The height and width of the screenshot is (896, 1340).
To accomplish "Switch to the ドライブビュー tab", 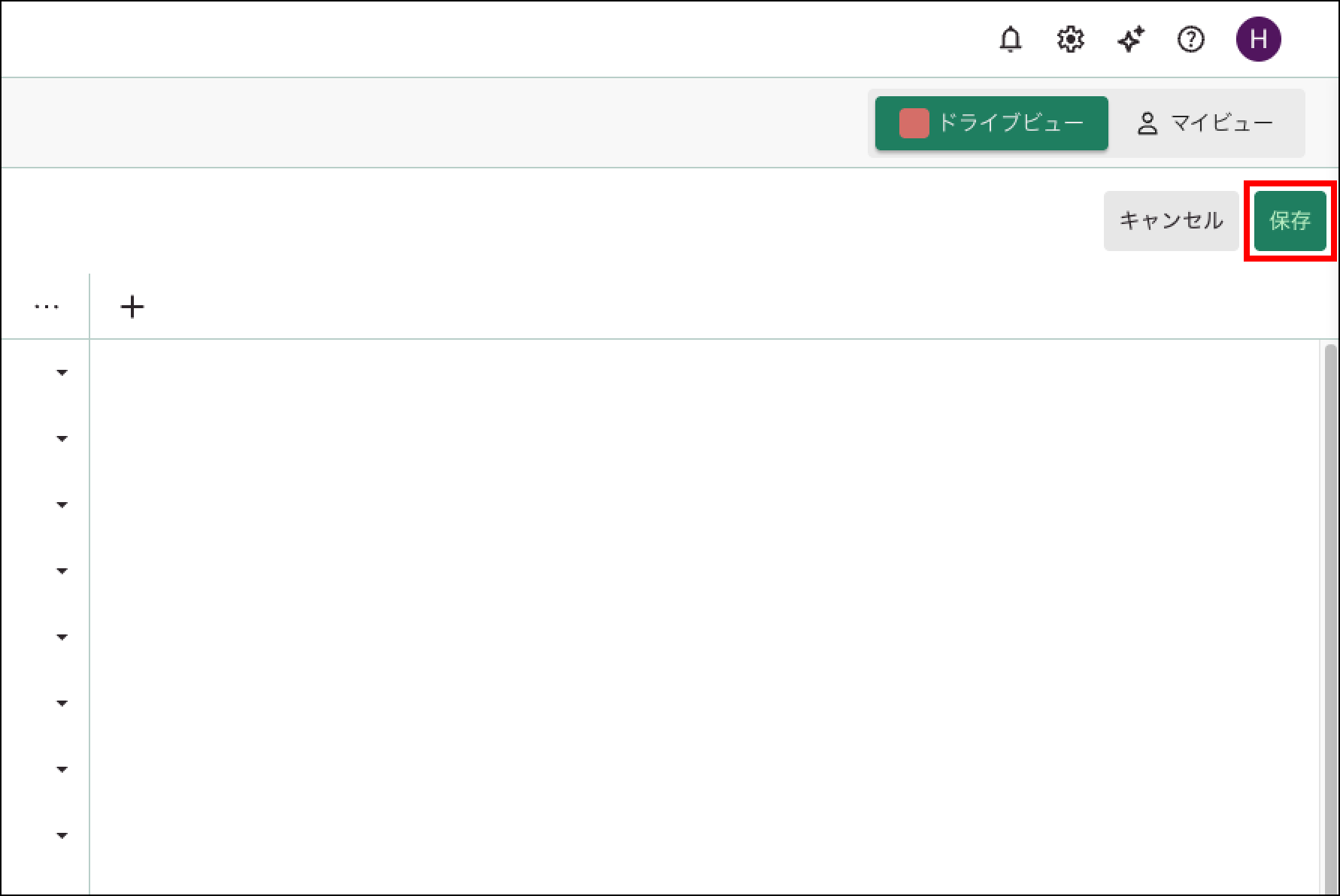I will coord(991,123).
